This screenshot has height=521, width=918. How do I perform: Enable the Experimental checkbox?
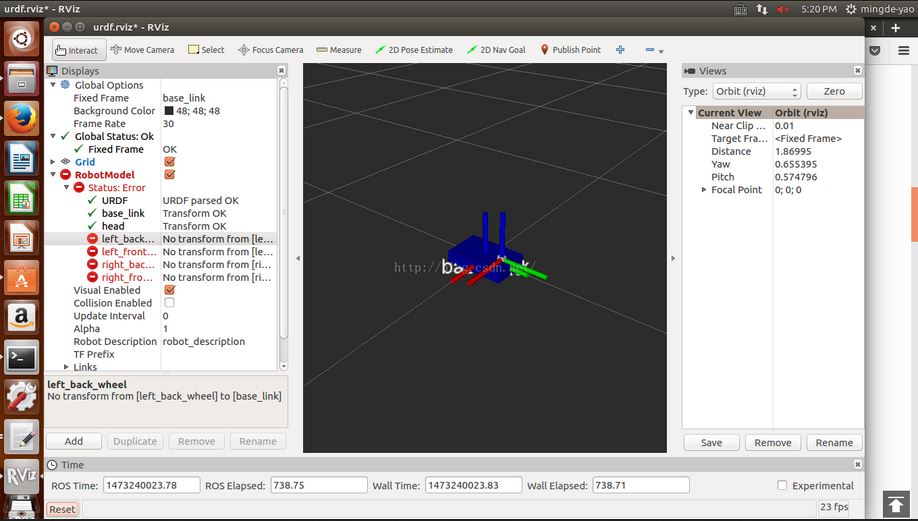coord(782,485)
